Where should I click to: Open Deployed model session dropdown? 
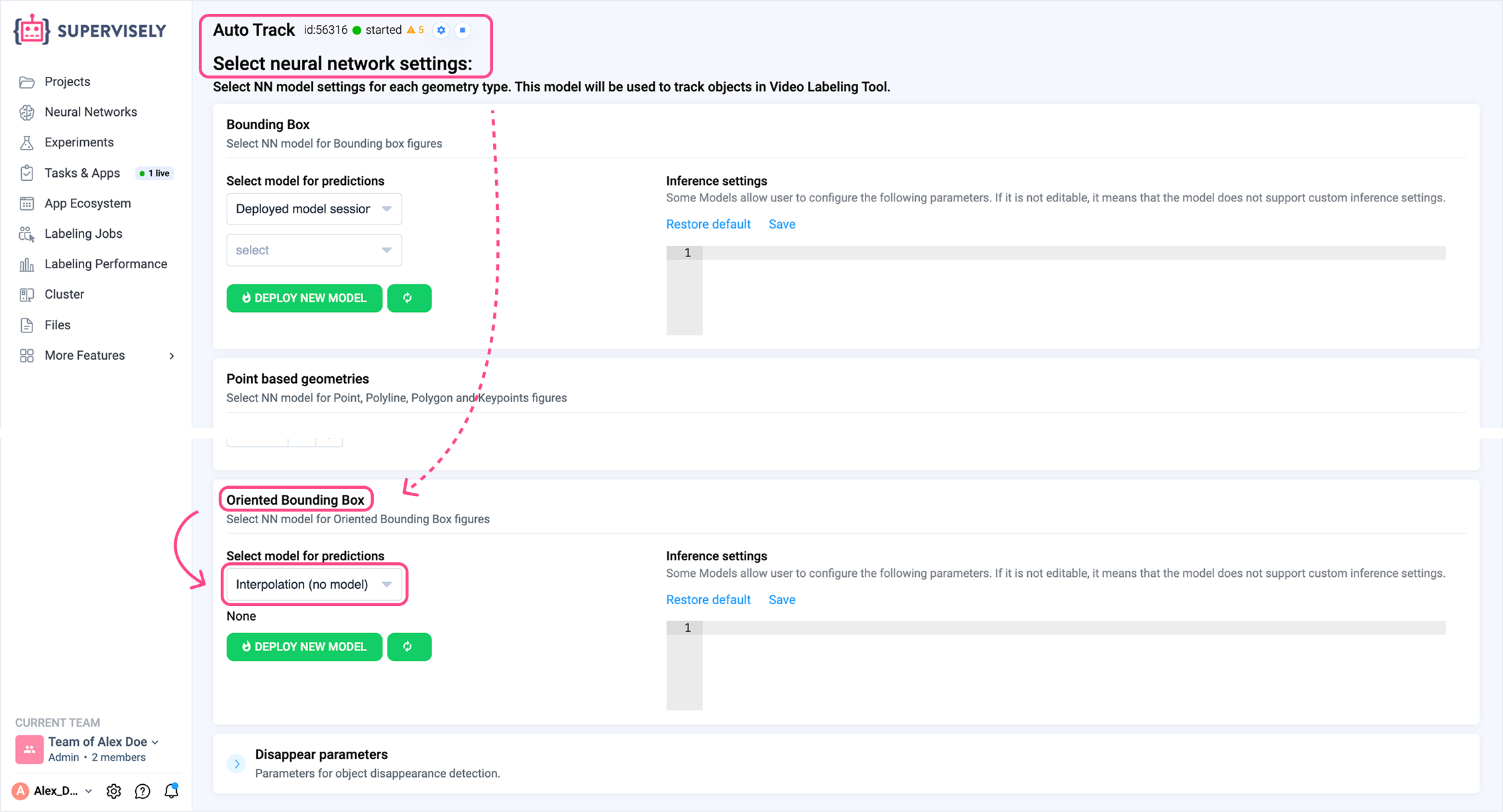coord(313,209)
